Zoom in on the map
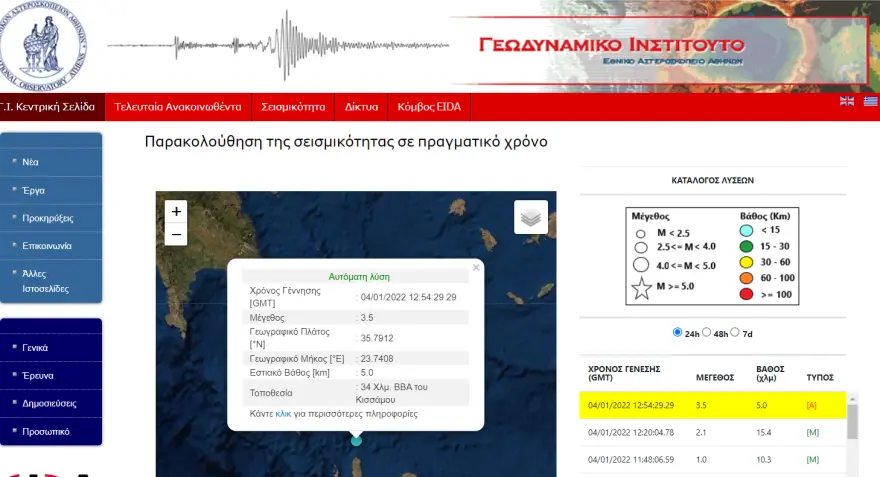The width and height of the screenshot is (880, 477). tap(177, 211)
